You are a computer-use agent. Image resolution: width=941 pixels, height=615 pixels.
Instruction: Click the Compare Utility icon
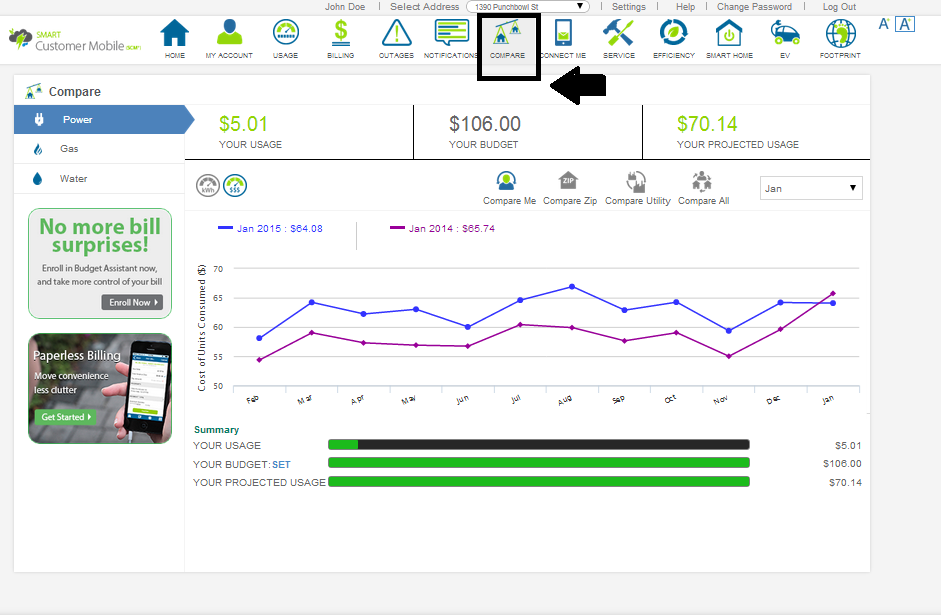(x=637, y=182)
